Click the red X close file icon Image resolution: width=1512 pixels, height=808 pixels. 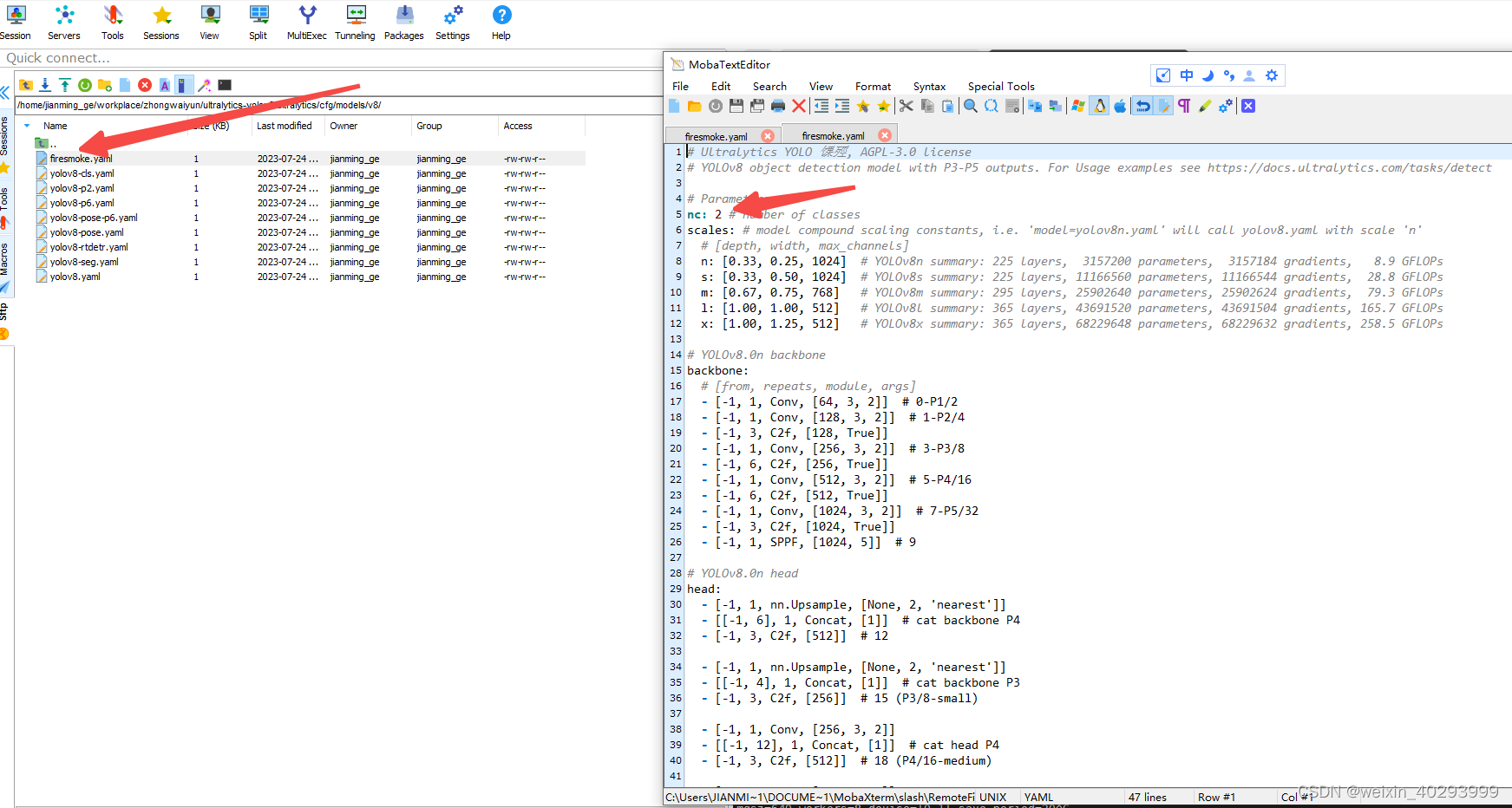tap(799, 106)
